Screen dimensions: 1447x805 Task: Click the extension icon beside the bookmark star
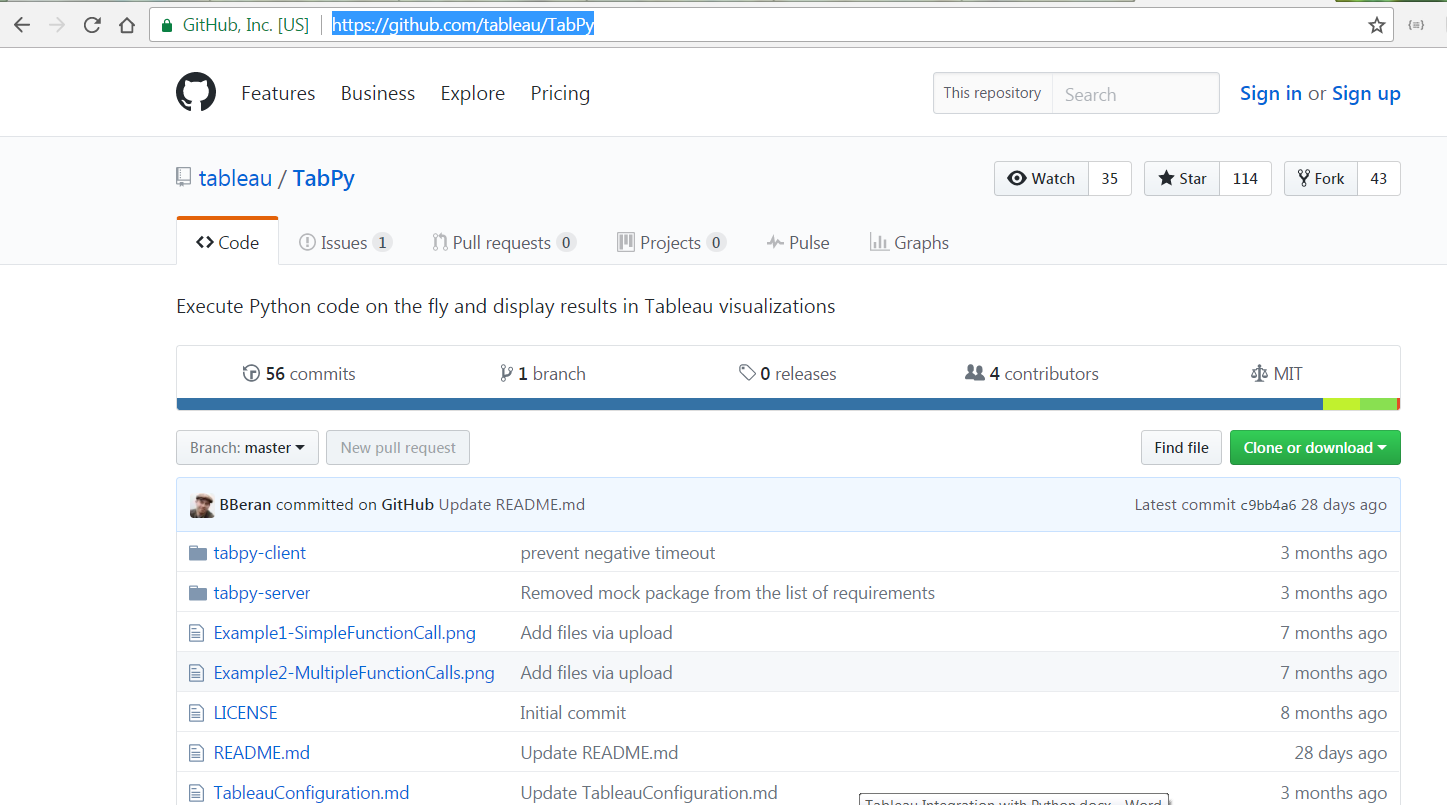click(1416, 25)
